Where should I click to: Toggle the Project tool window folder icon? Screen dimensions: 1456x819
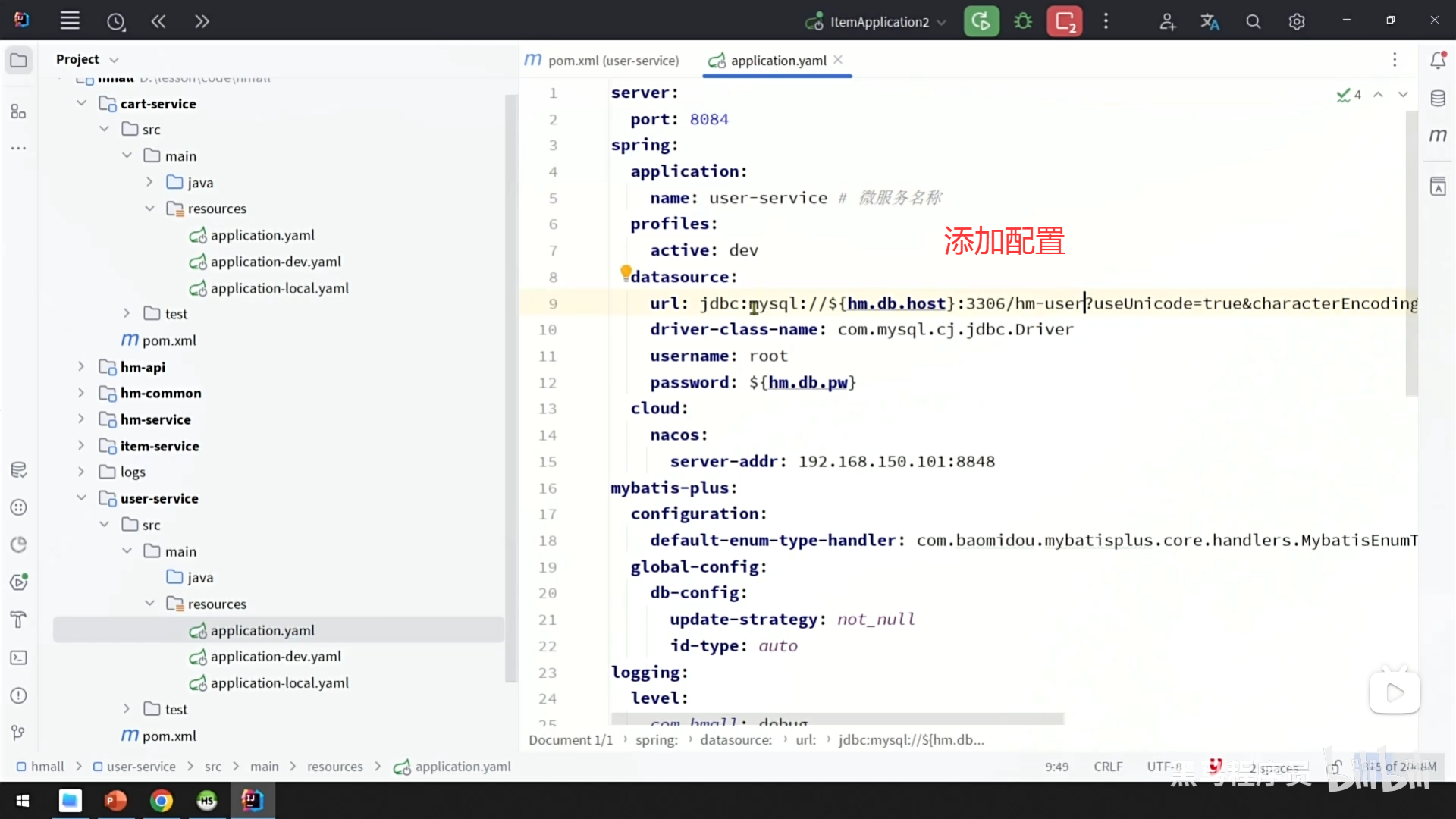tap(19, 60)
